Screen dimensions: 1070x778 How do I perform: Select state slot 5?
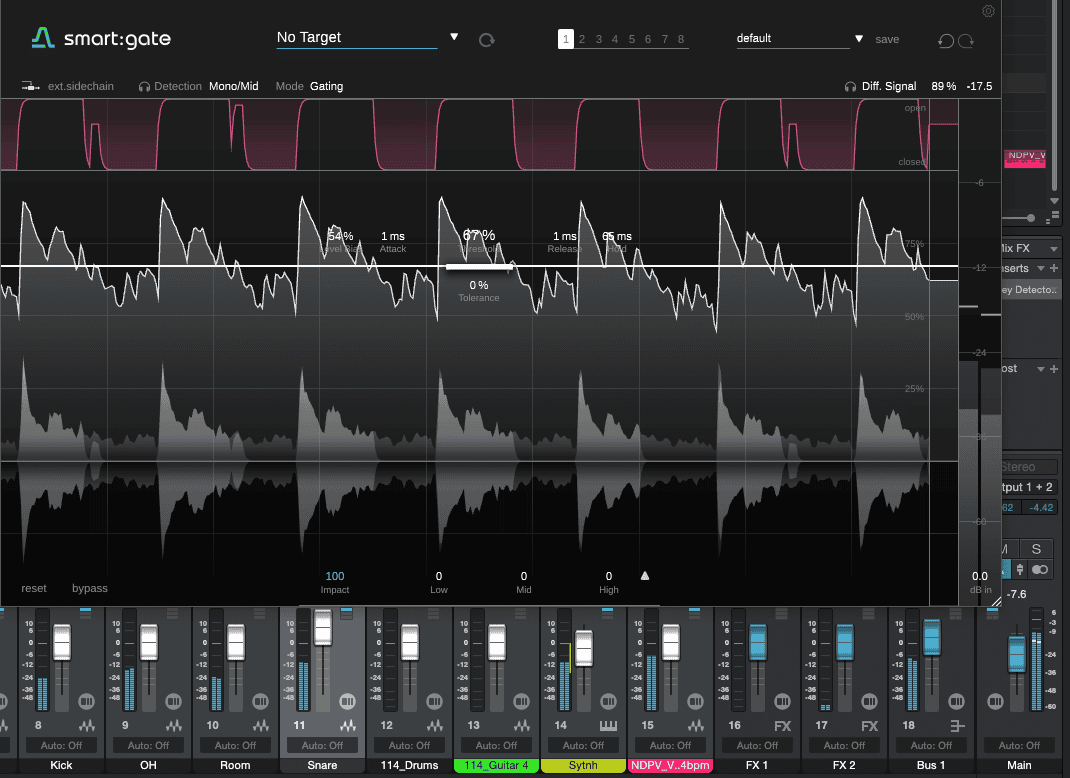pyautogui.click(x=632, y=39)
